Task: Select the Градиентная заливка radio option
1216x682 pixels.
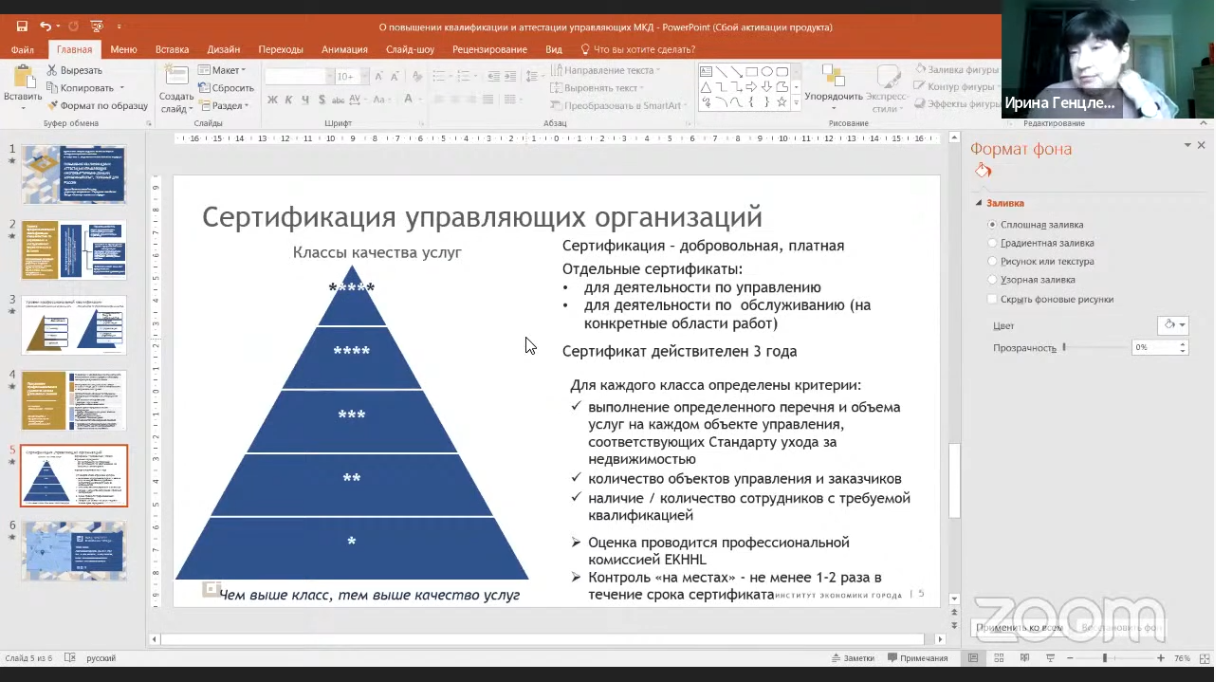Action: tap(992, 243)
